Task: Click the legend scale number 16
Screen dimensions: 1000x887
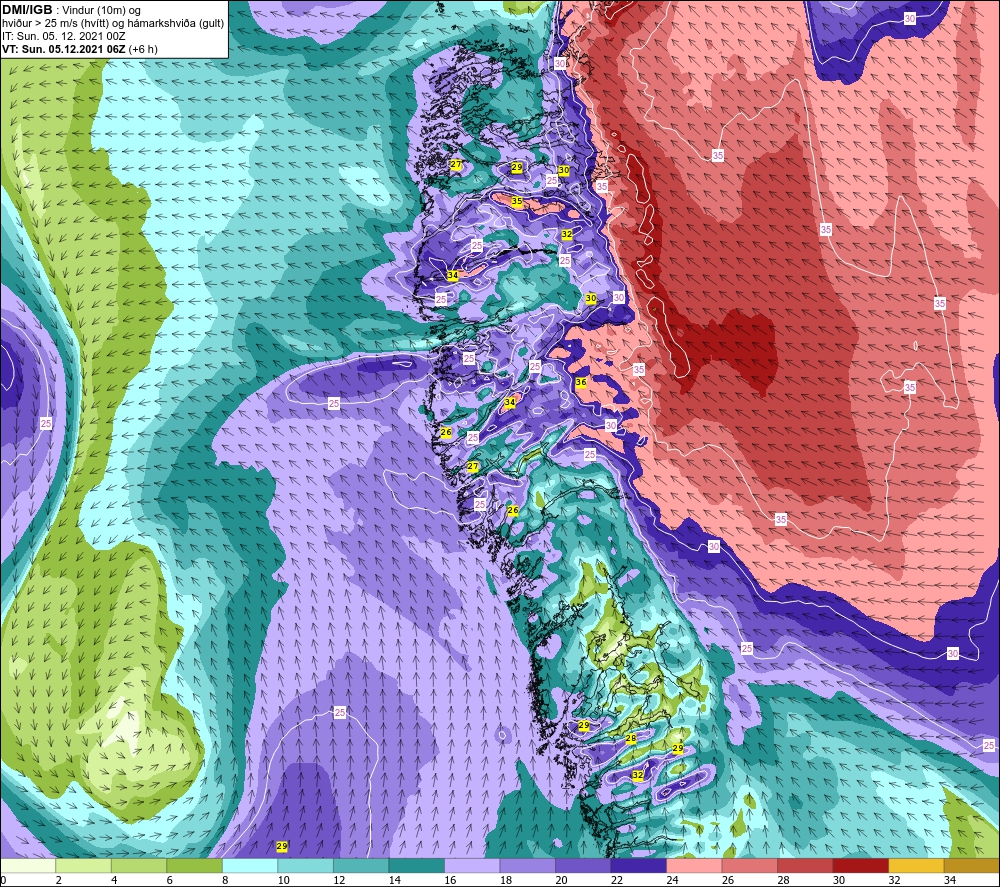Action: (450, 880)
